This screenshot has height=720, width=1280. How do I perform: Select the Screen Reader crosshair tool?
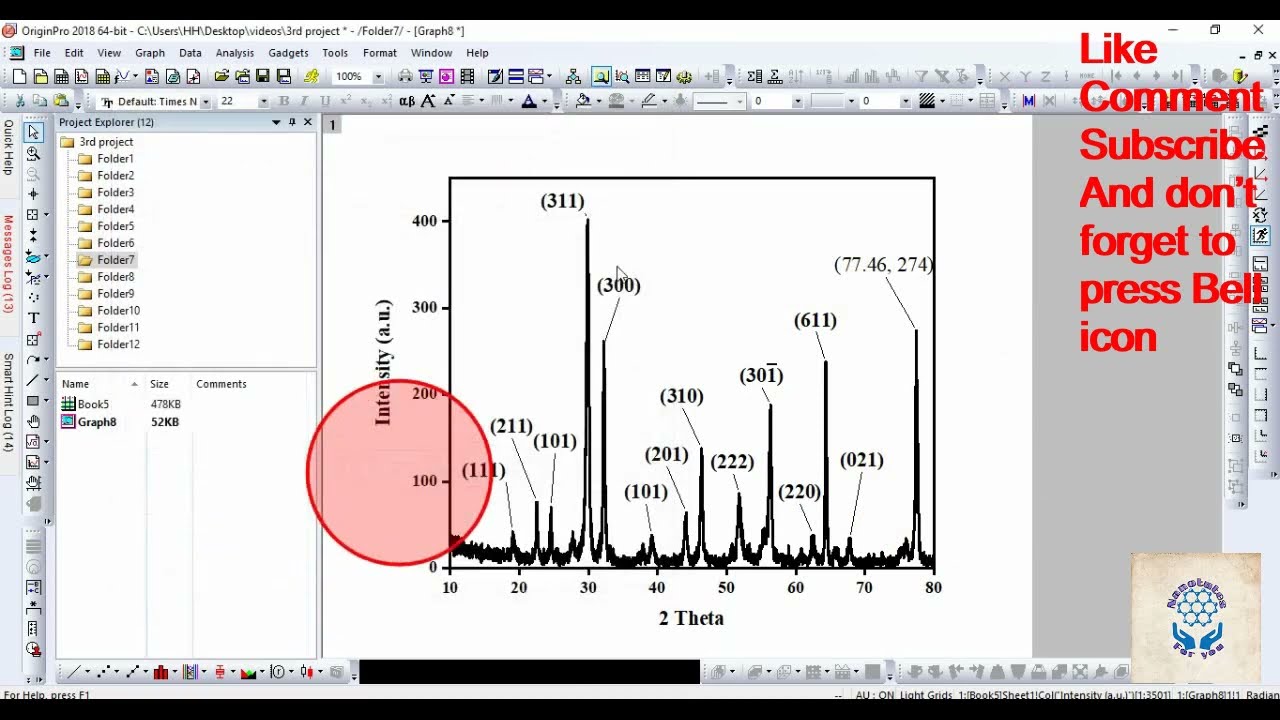[33, 194]
